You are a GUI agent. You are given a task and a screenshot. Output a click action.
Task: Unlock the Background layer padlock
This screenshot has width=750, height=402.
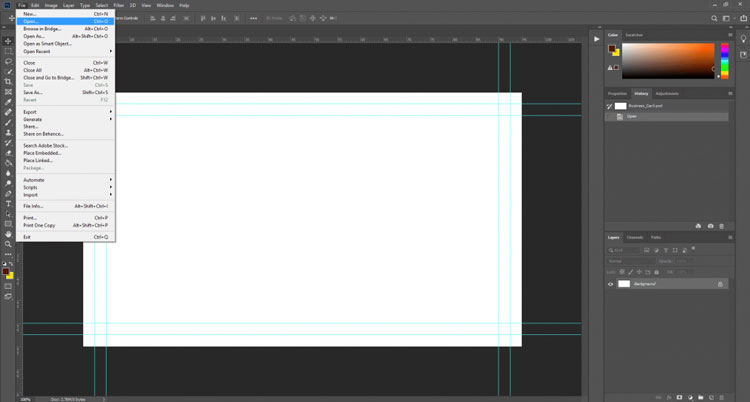click(x=720, y=284)
